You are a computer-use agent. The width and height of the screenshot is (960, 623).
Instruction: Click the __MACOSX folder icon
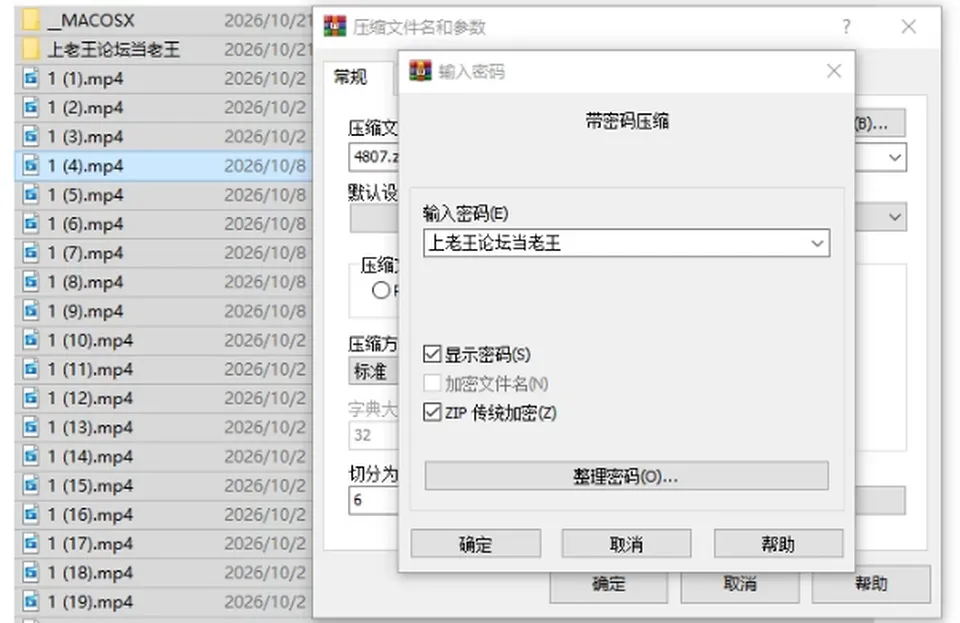click(x=31, y=20)
